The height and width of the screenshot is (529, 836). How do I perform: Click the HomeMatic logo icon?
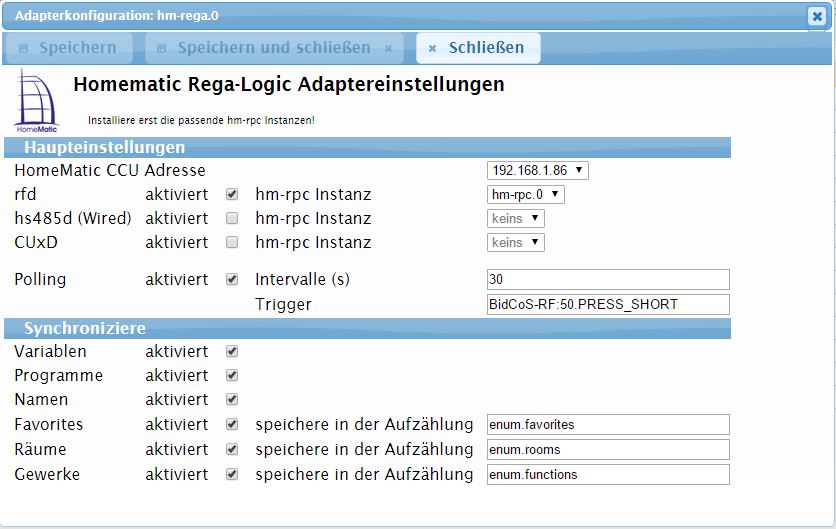click(36, 100)
